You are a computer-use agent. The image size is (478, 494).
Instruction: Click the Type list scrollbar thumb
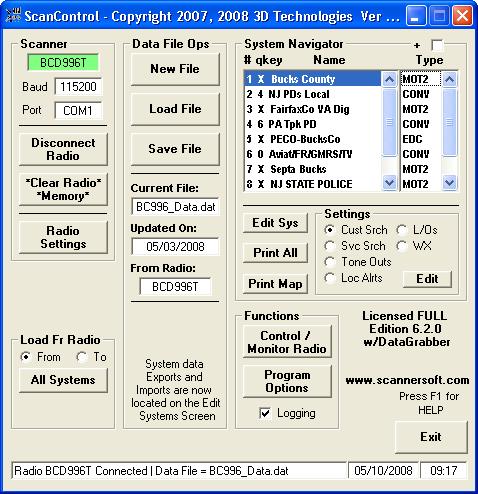point(449,122)
